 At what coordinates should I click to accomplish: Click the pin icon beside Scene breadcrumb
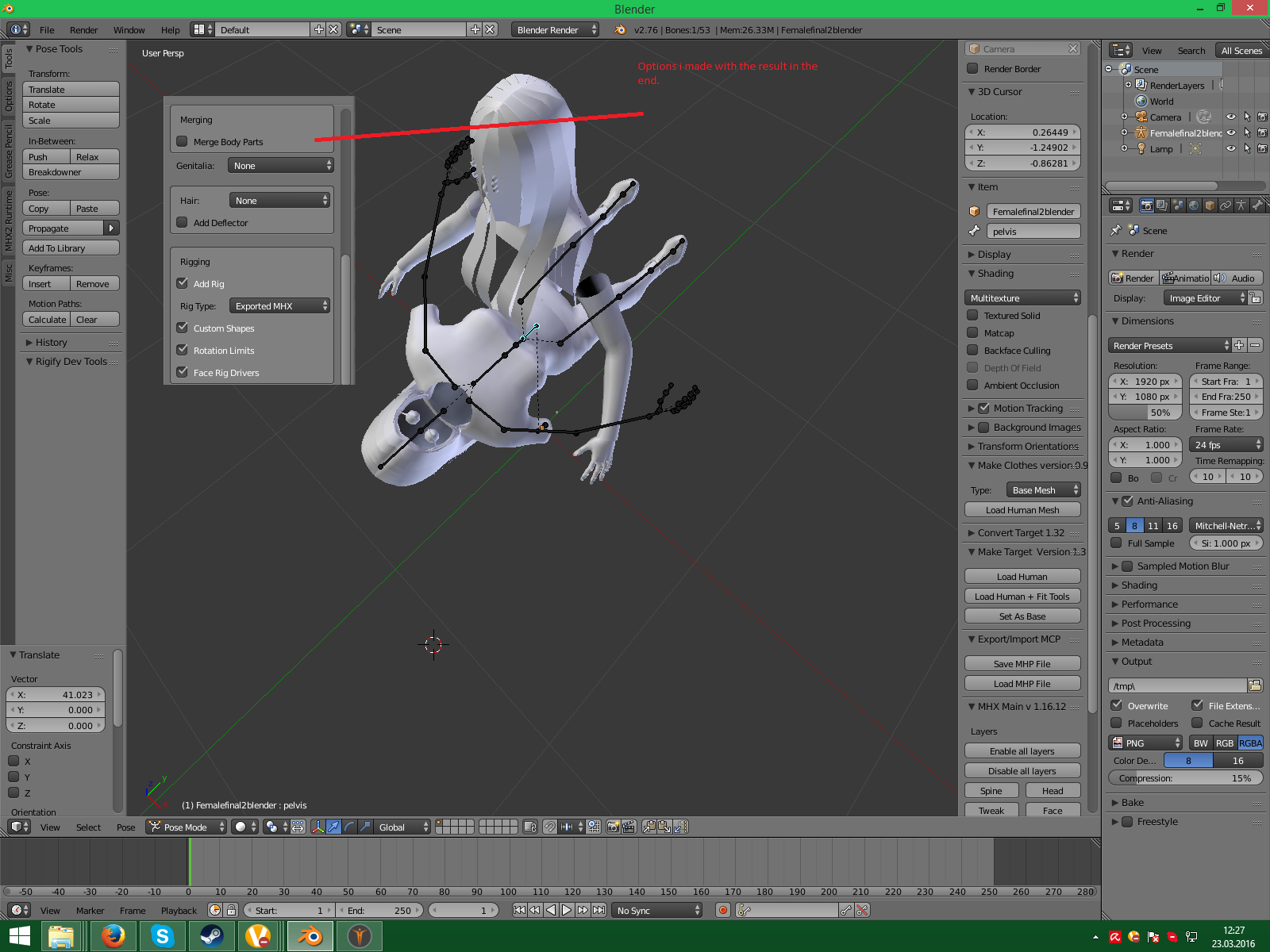pos(1116,230)
